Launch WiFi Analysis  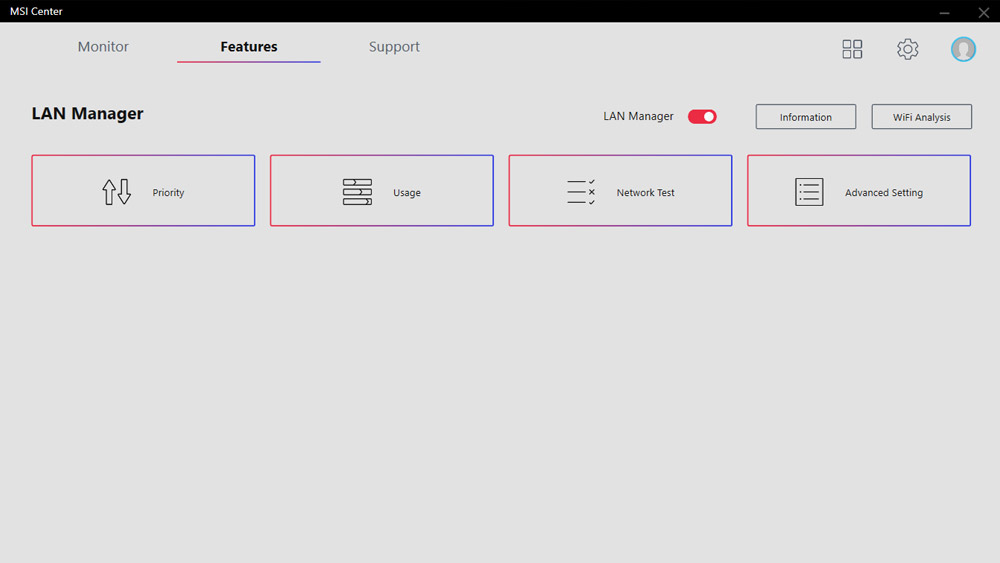coord(921,117)
